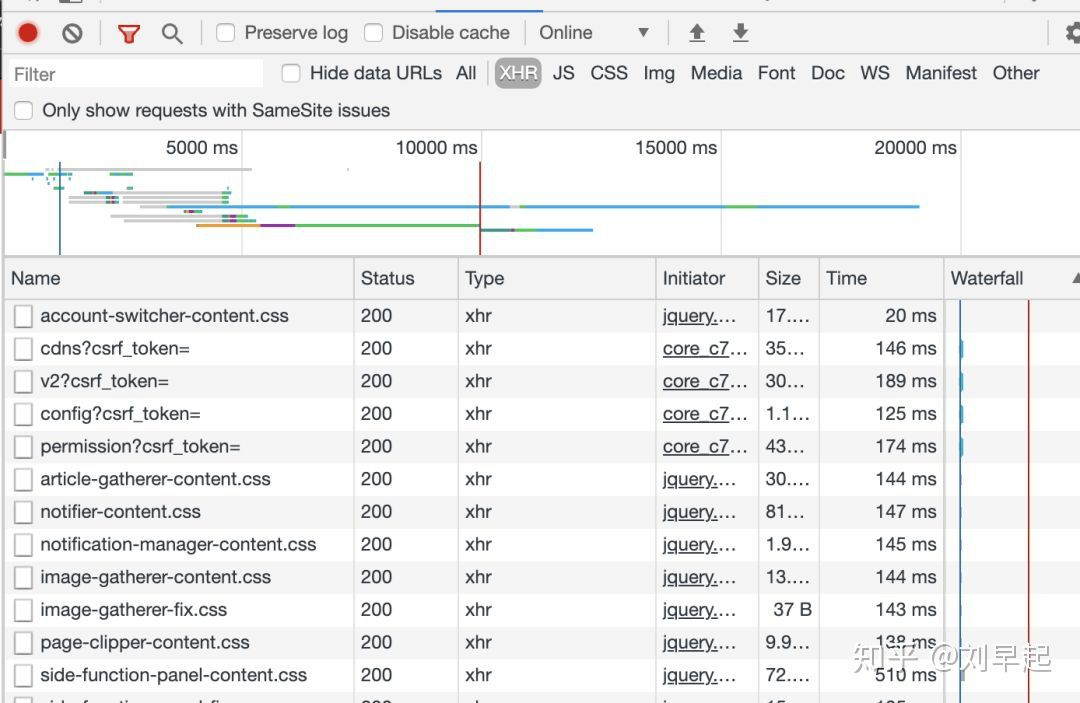Click the Status column header
The image size is (1080, 703).
point(388,278)
